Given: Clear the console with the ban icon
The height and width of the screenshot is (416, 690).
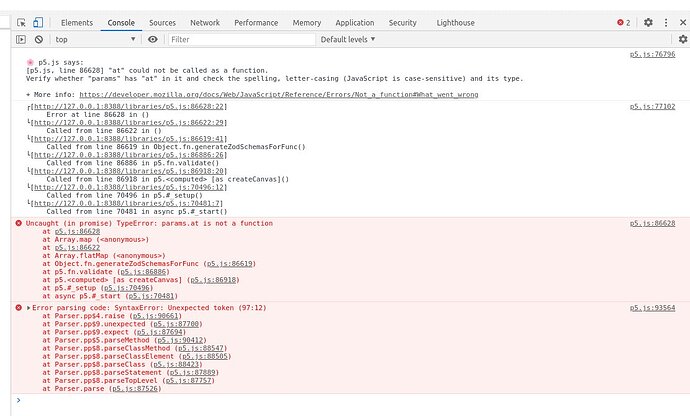Looking at the screenshot, I should [x=39, y=39].
